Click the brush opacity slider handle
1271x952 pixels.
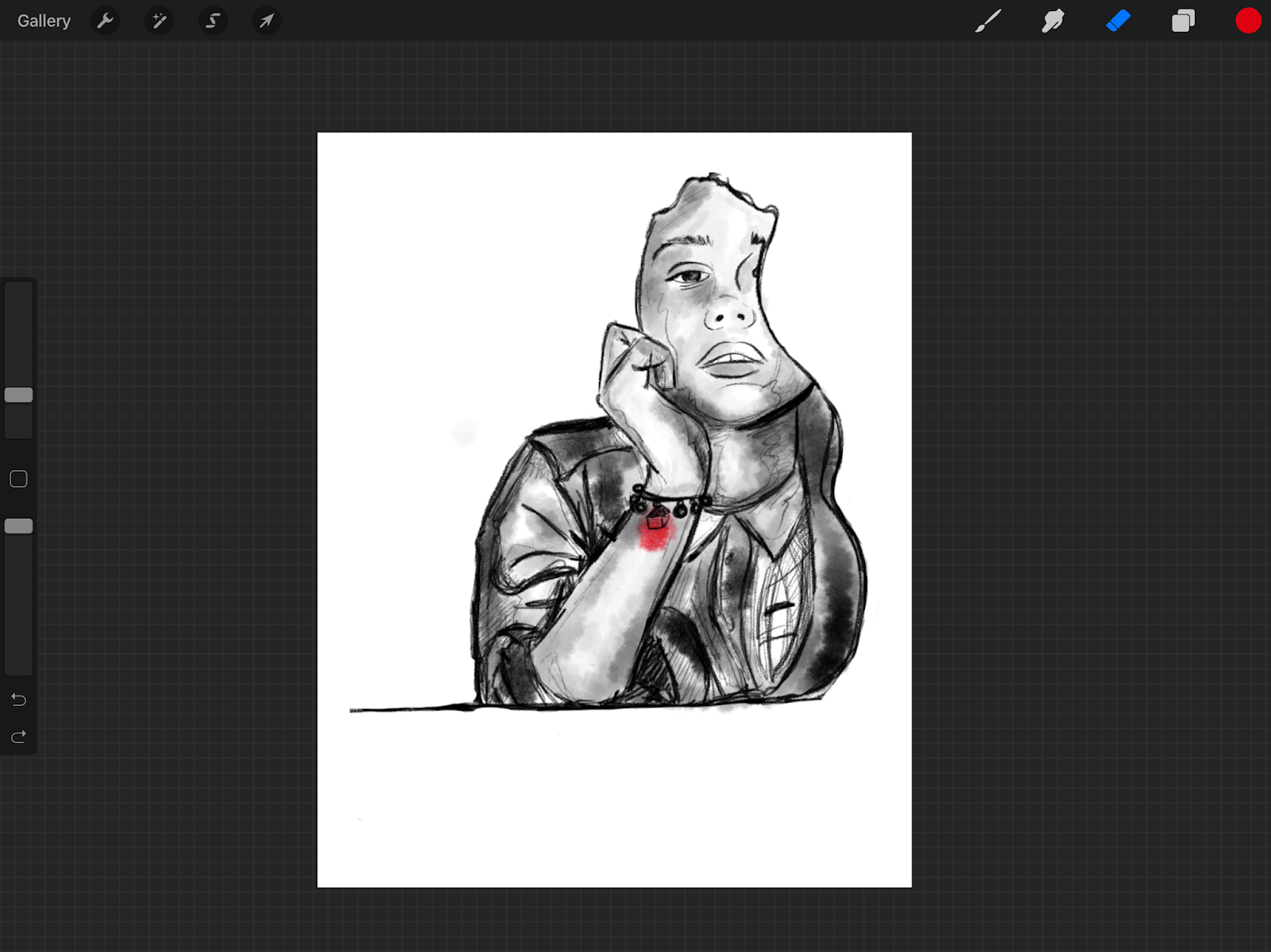pyautogui.click(x=18, y=526)
